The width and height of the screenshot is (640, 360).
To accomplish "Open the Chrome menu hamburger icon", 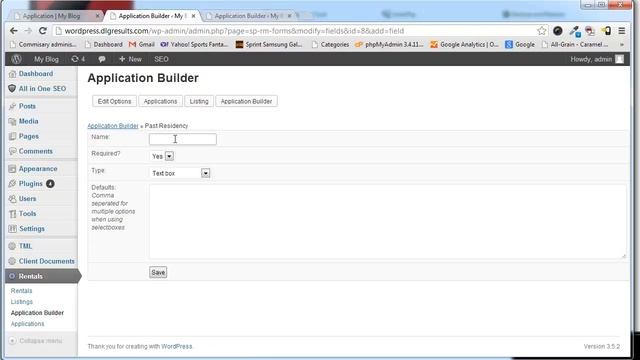I will coord(621,31).
